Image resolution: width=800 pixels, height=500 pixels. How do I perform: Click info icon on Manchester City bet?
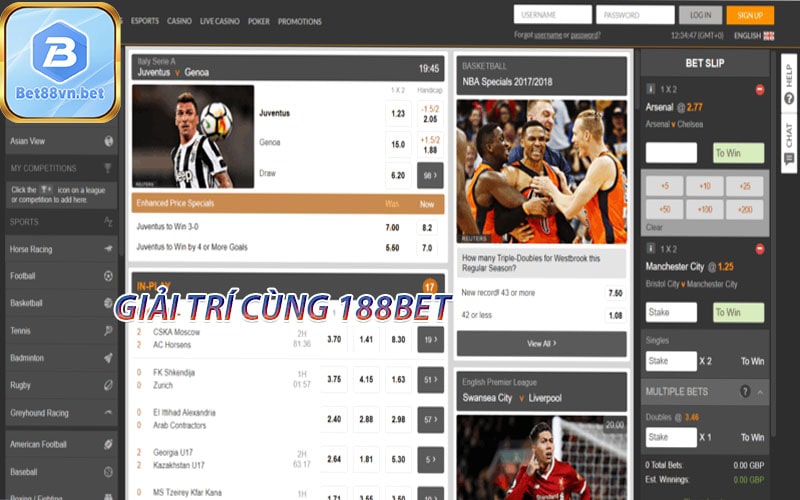tap(651, 248)
